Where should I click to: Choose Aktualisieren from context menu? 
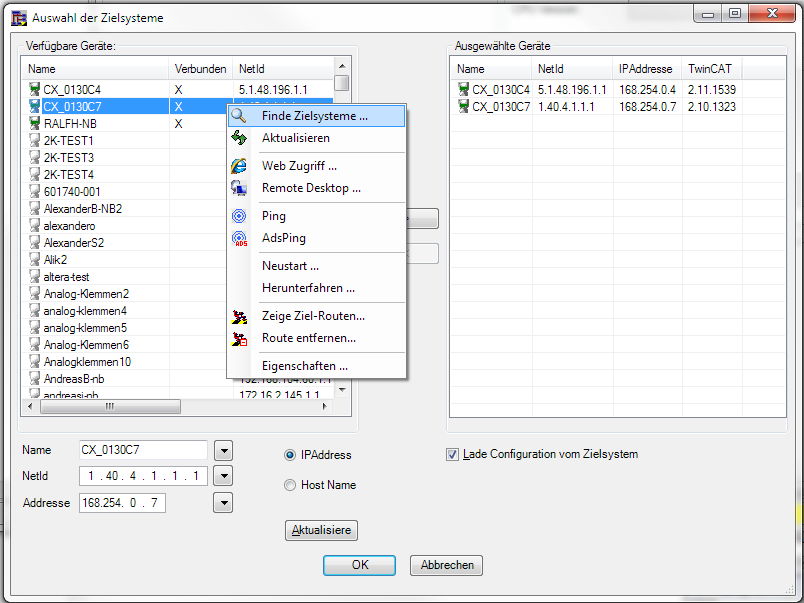316,138
